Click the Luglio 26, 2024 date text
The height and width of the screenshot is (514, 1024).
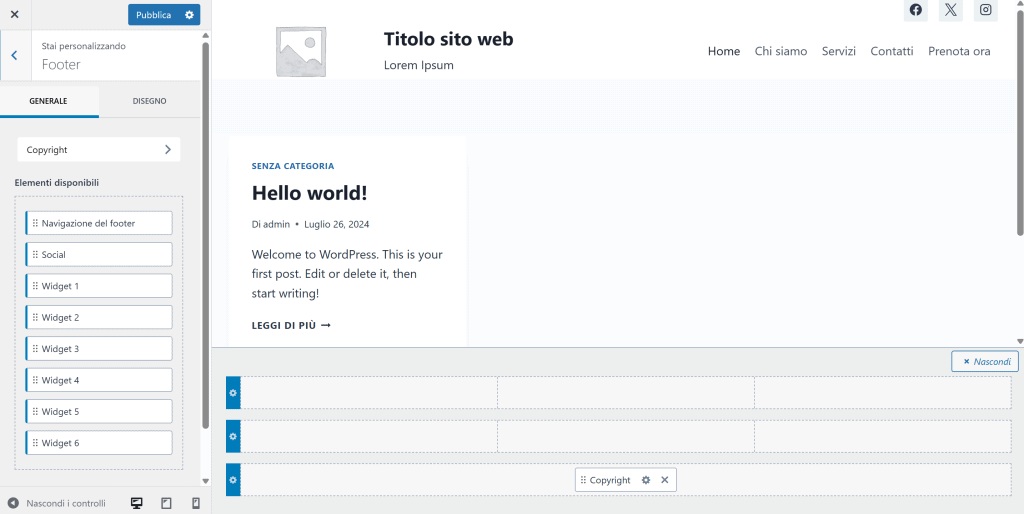click(x=336, y=224)
